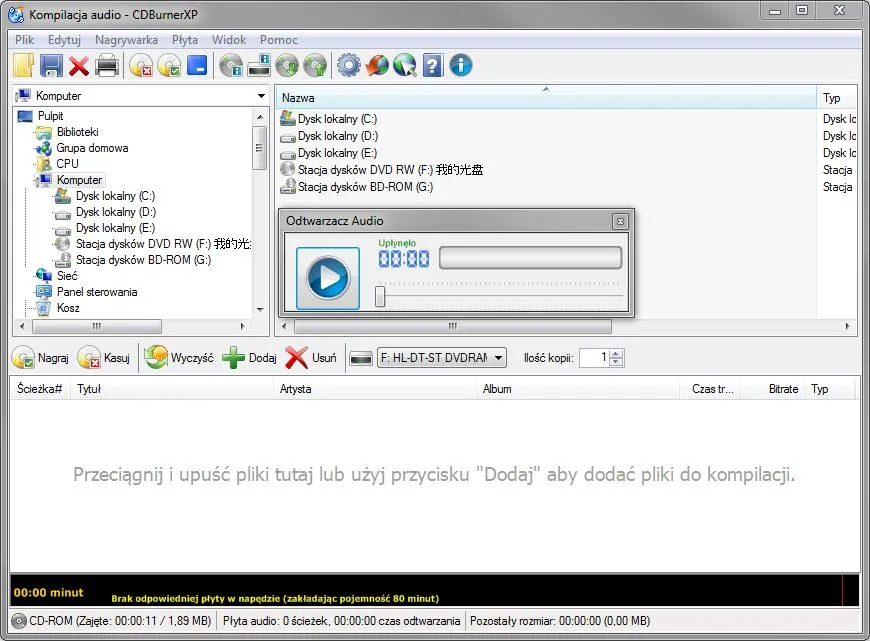The image size is (870, 641).
Task: Open the Pomoc menu
Action: [x=279, y=40]
